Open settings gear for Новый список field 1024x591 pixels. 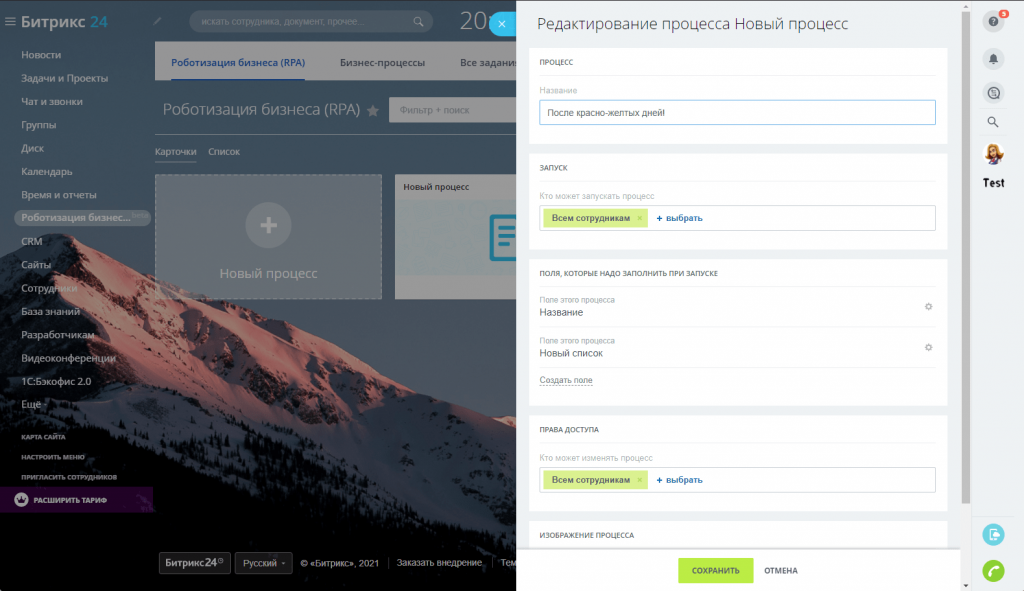point(928,347)
